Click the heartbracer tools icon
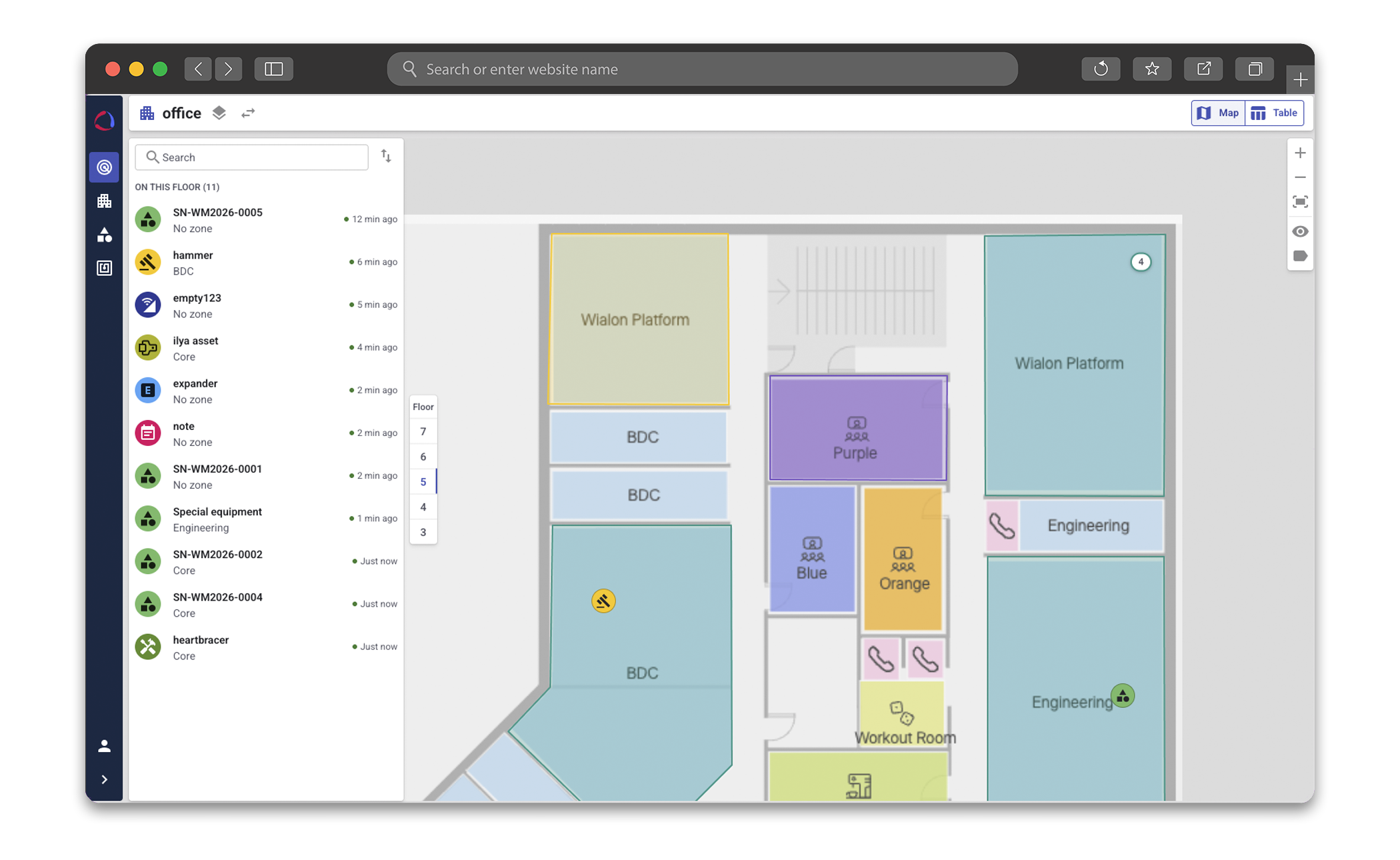 148,646
